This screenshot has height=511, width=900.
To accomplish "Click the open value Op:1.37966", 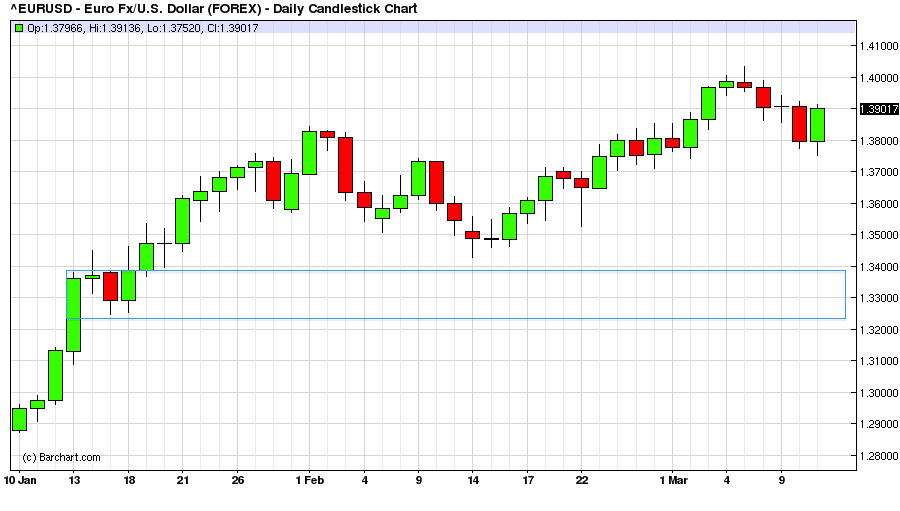I will coord(55,28).
